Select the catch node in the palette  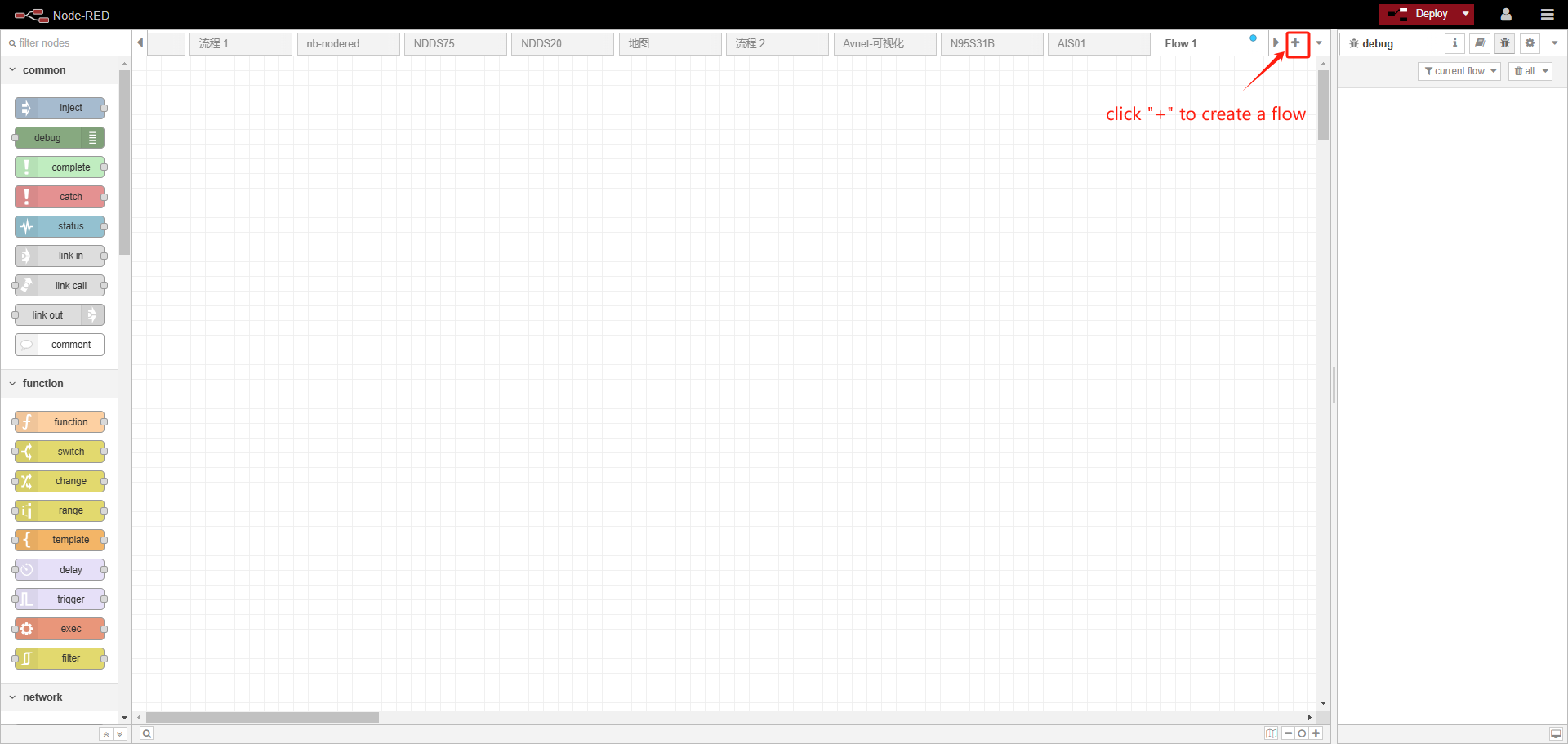point(60,197)
